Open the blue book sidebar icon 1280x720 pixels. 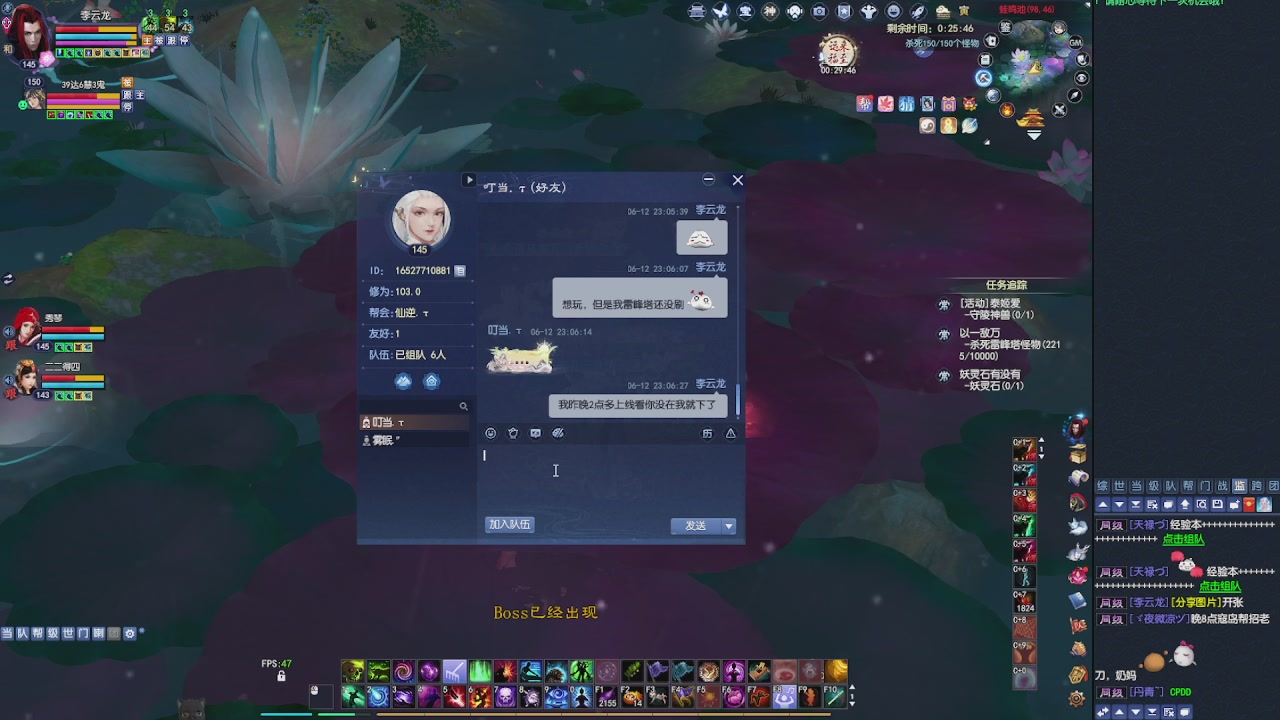1077,600
